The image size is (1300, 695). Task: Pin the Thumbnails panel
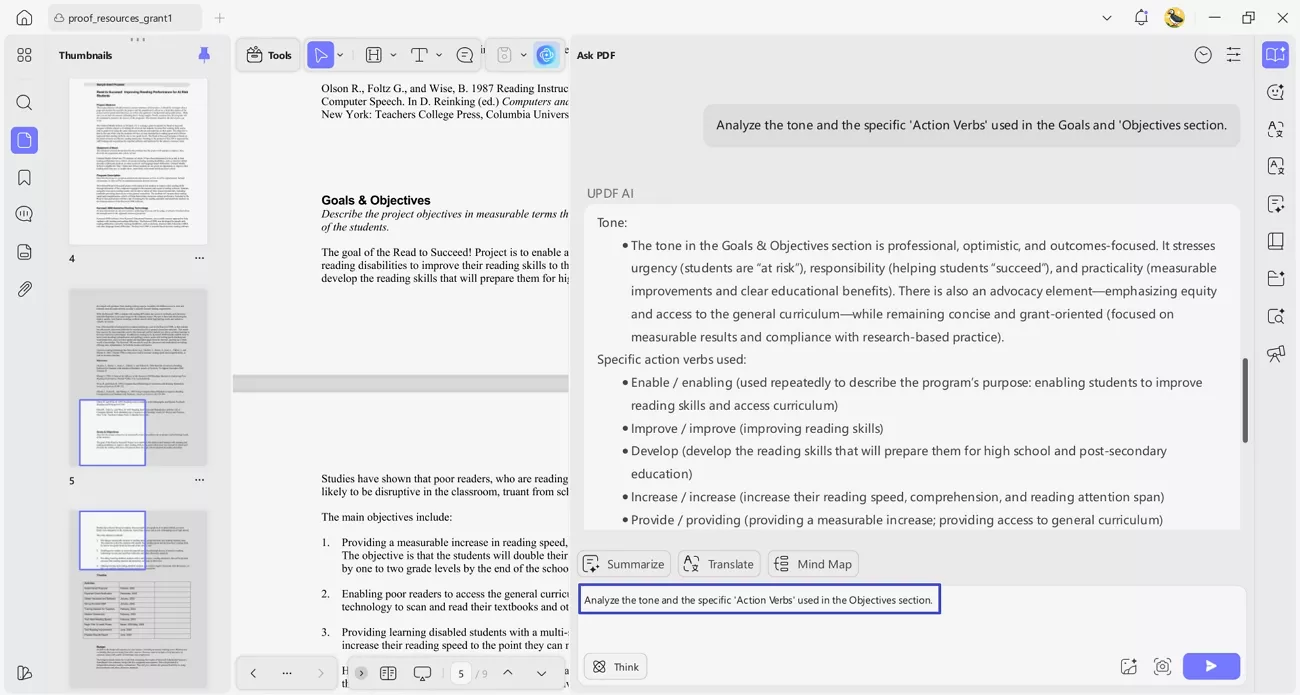[204, 55]
